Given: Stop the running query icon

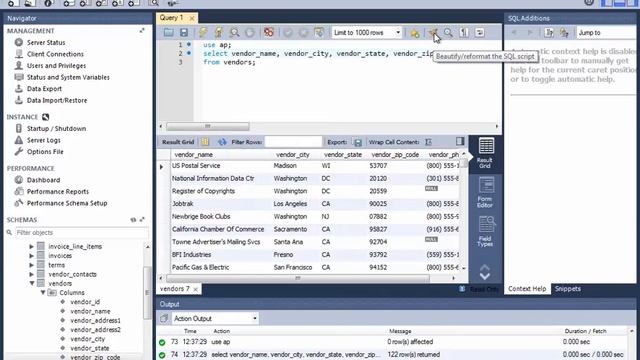Looking at the screenshot, I should (x=250, y=32).
